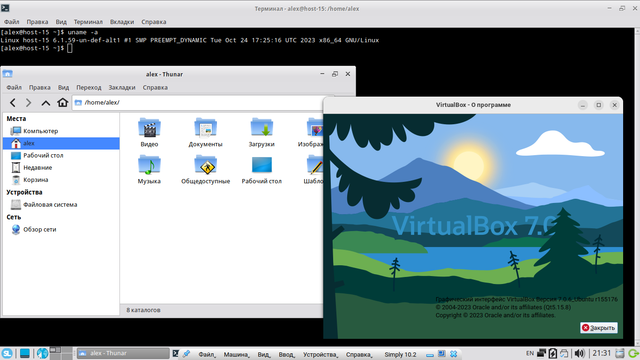Open the partially hidden Шаблоны folder
This screenshot has width=640, height=360.
pos(313,169)
